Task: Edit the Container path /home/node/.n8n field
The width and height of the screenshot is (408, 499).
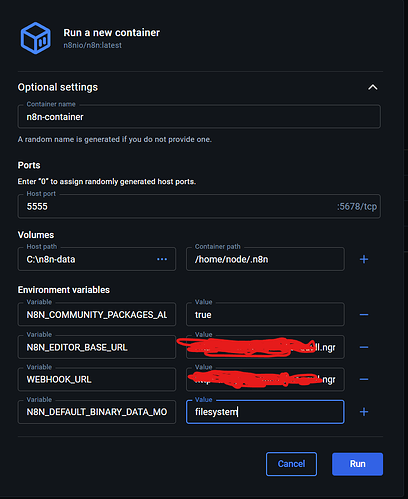Action: [x=265, y=259]
